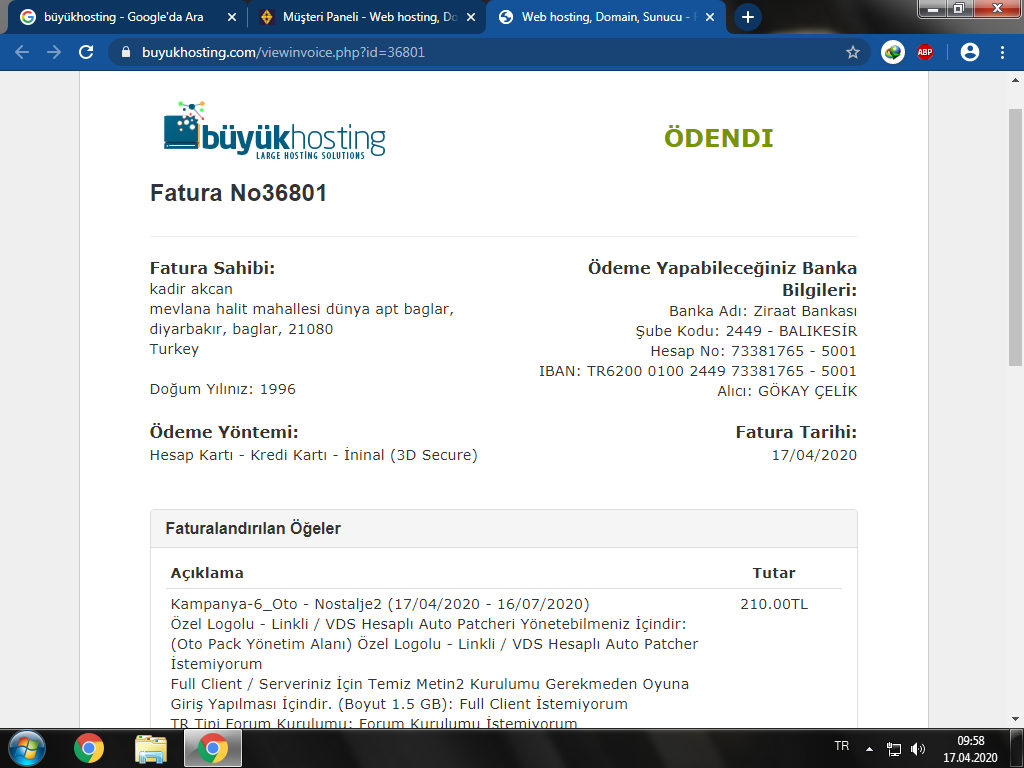Screen dimensions: 1024x768
Task: Close the active Web hosting invoice tab
Action: click(711, 17)
